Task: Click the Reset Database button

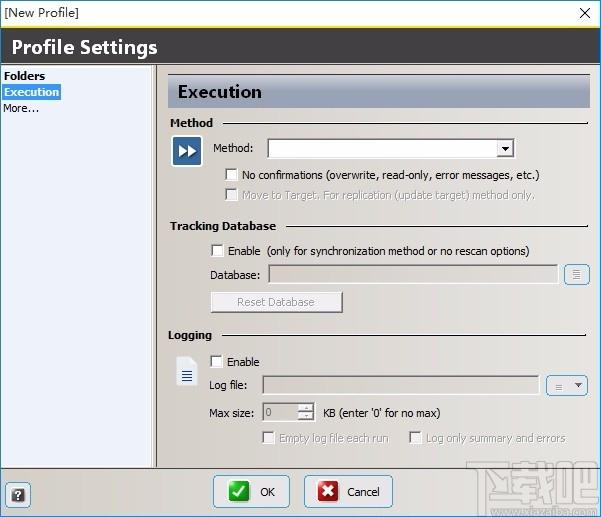Action: click(276, 302)
